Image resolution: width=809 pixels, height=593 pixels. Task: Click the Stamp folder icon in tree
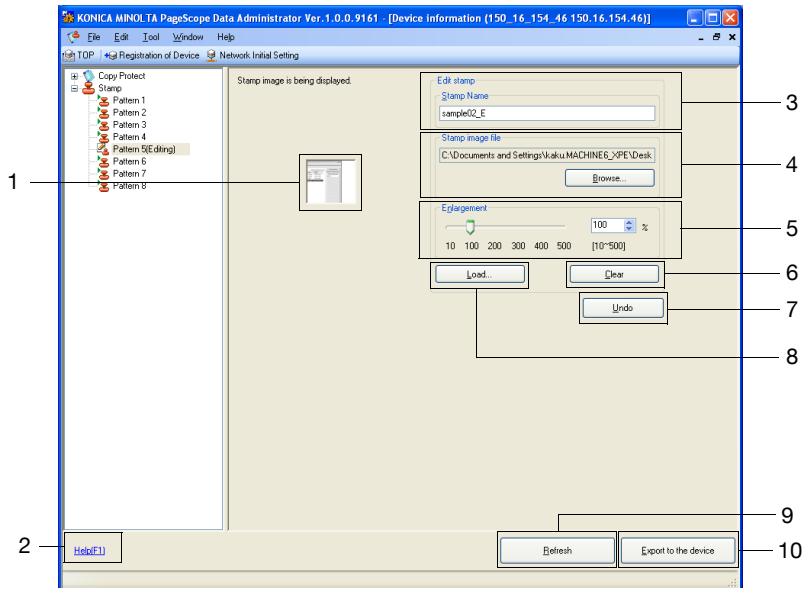(89, 88)
